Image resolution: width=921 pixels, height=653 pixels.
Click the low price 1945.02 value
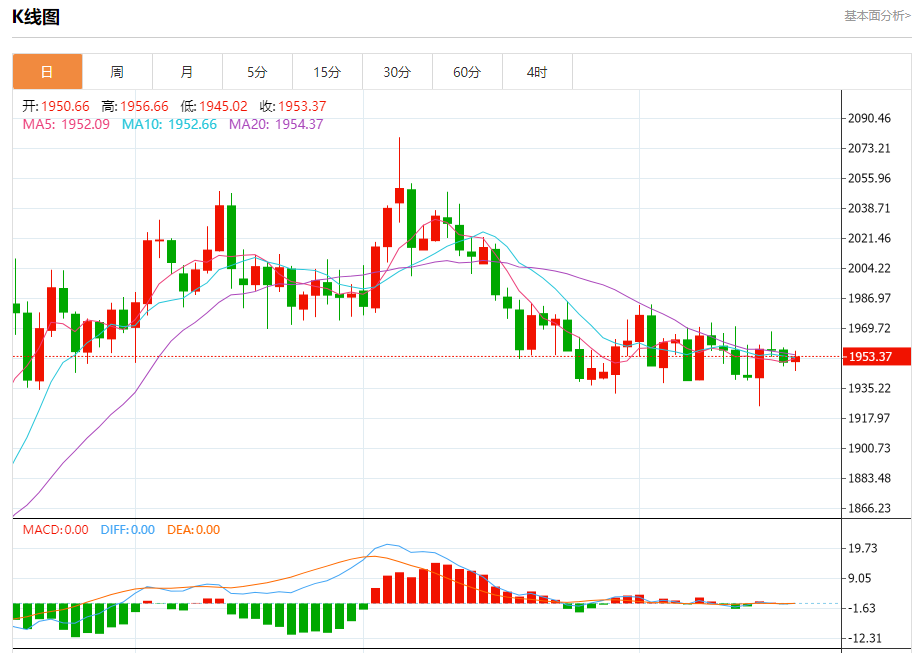[223, 106]
